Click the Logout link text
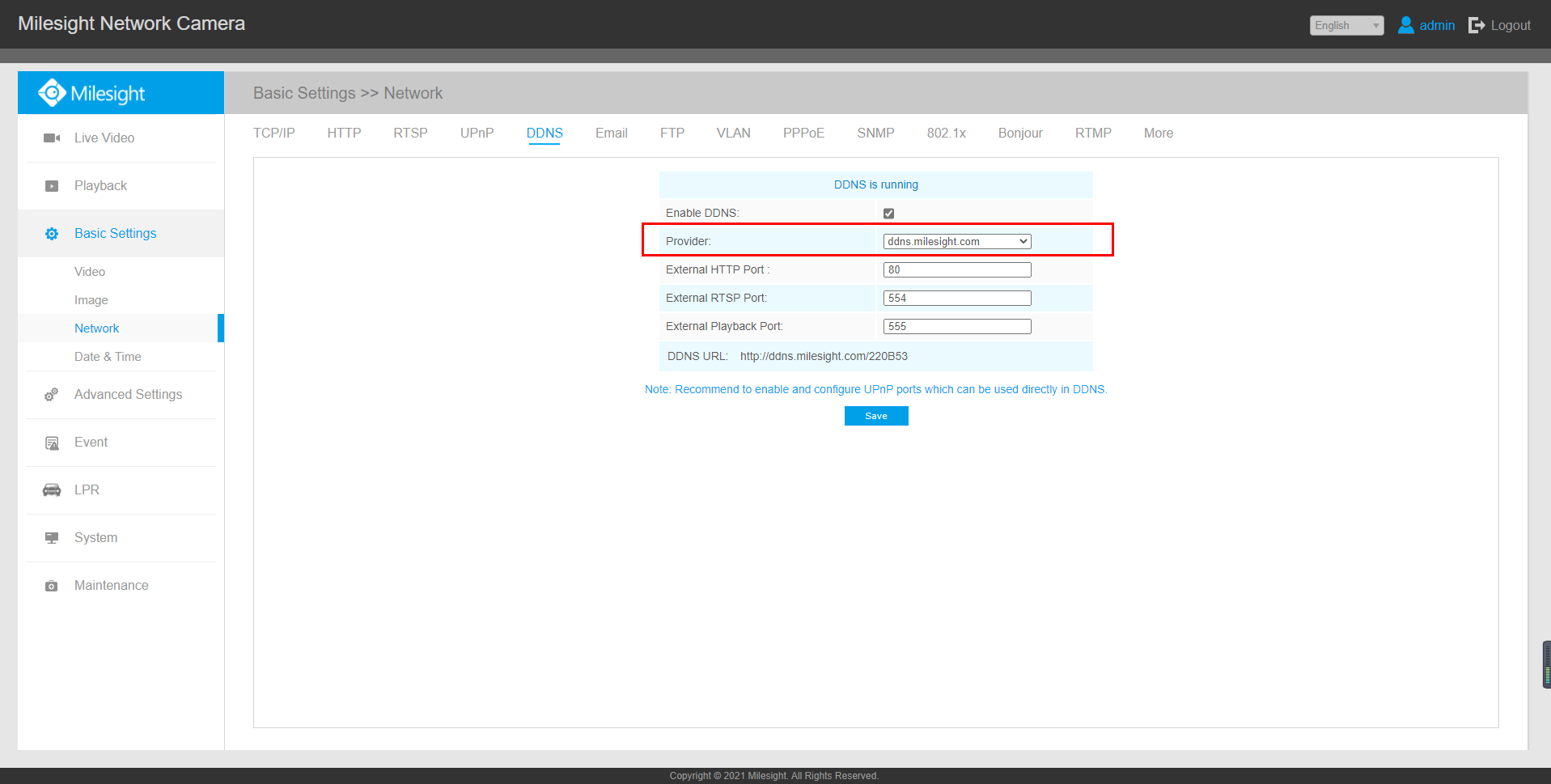1551x784 pixels. (x=1511, y=26)
